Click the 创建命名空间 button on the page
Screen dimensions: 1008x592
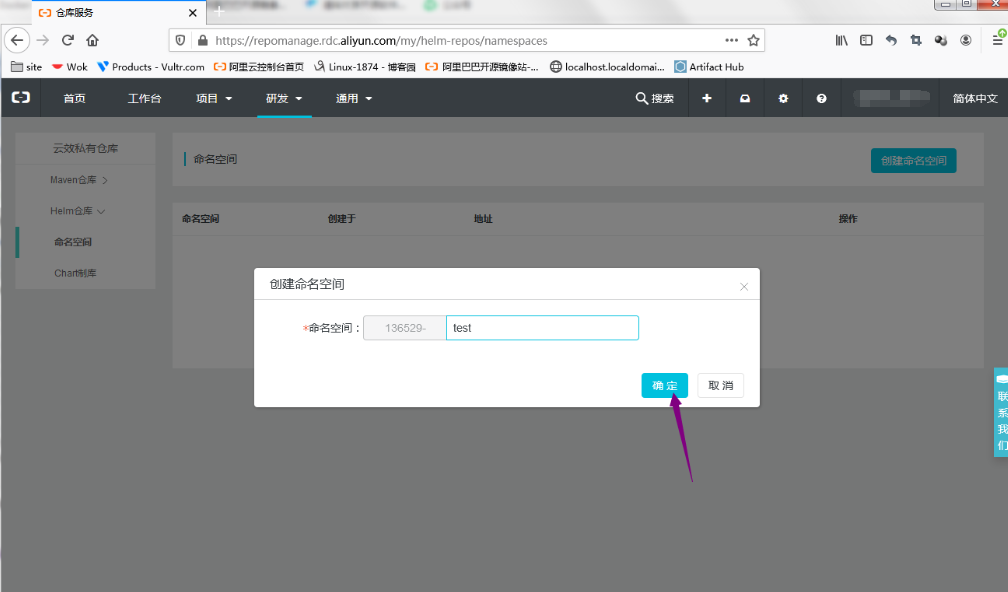[x=914, y=161]
